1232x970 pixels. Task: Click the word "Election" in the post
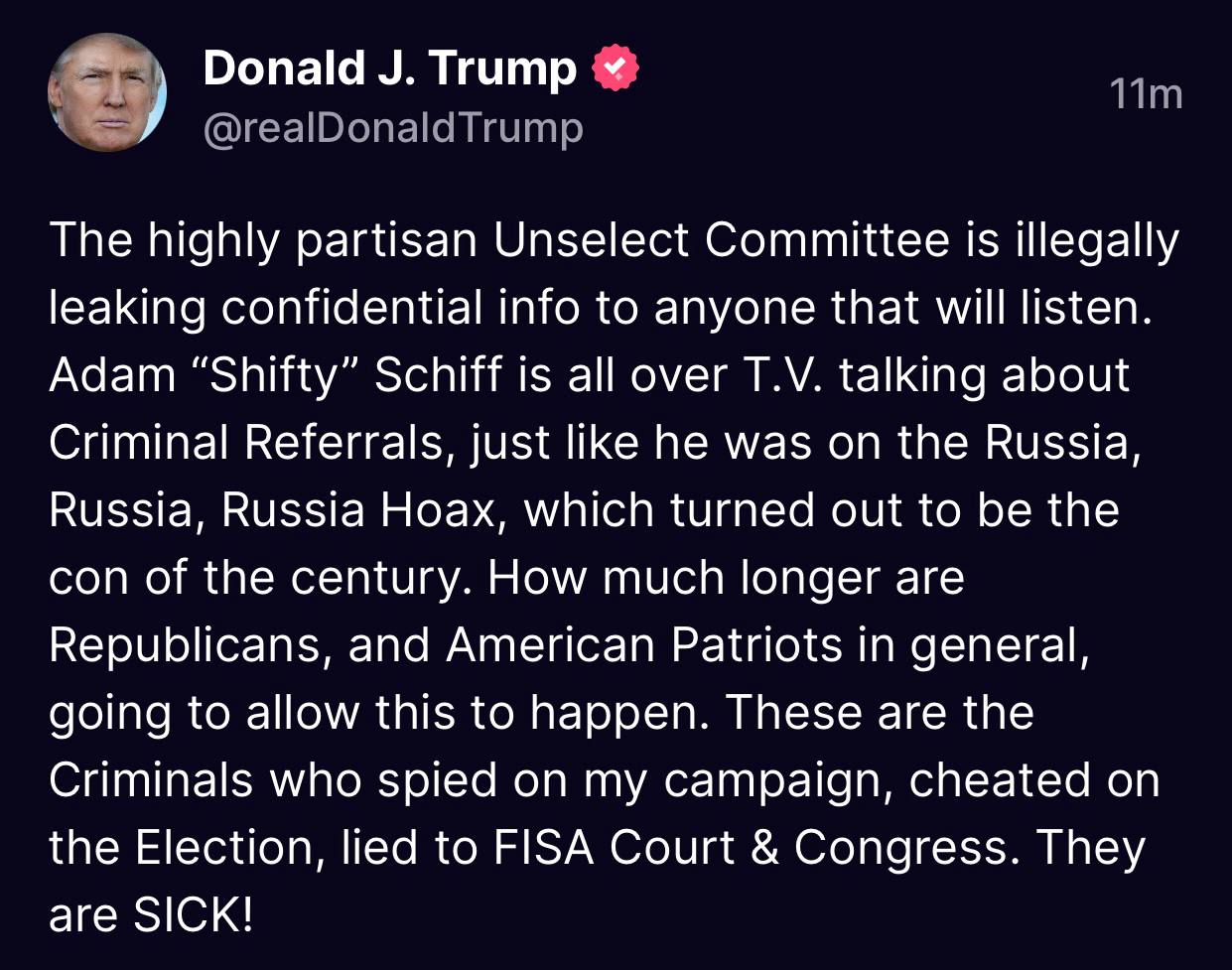pos(224,848)
